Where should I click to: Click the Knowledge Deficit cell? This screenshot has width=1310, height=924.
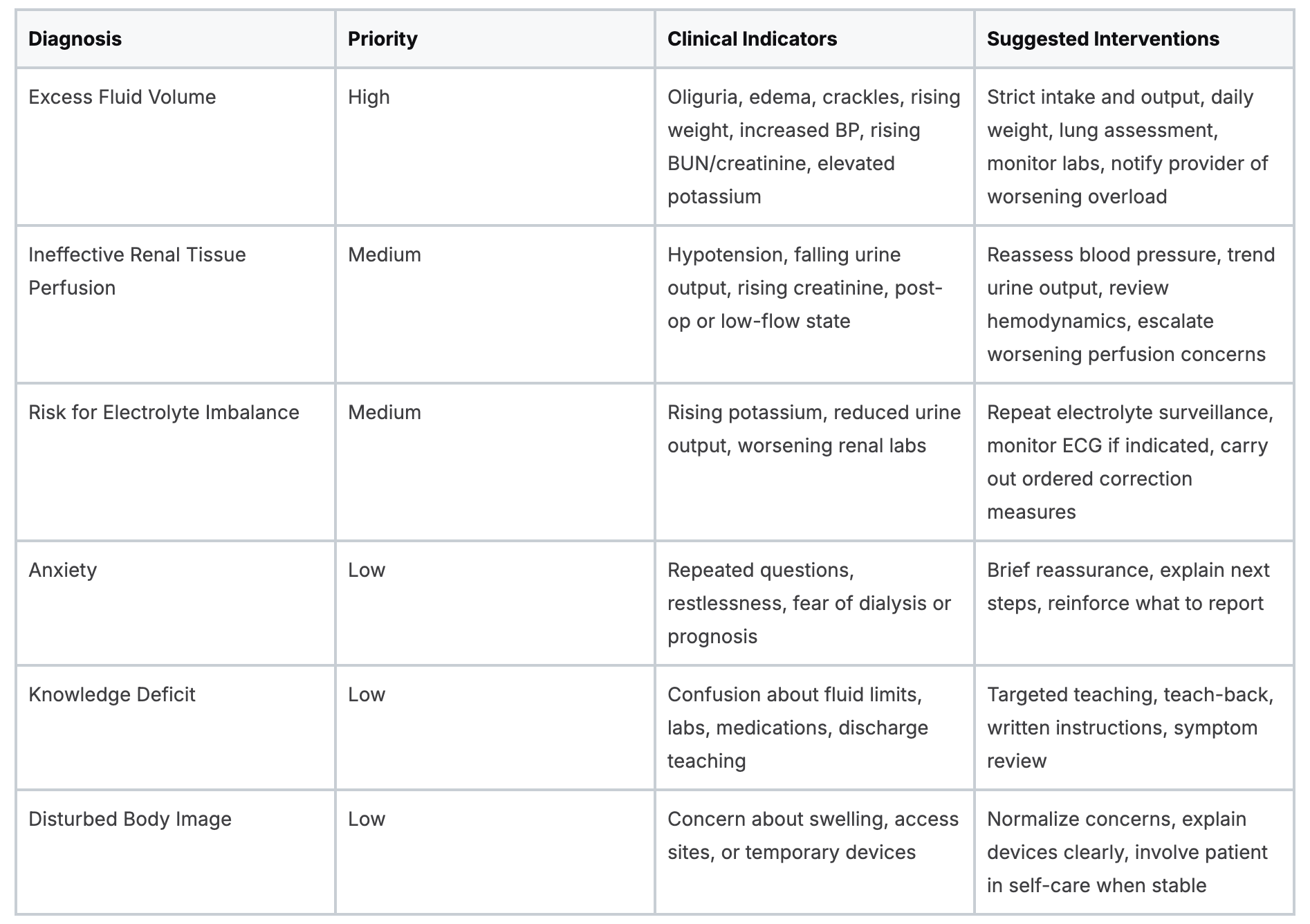click(176, 728)
